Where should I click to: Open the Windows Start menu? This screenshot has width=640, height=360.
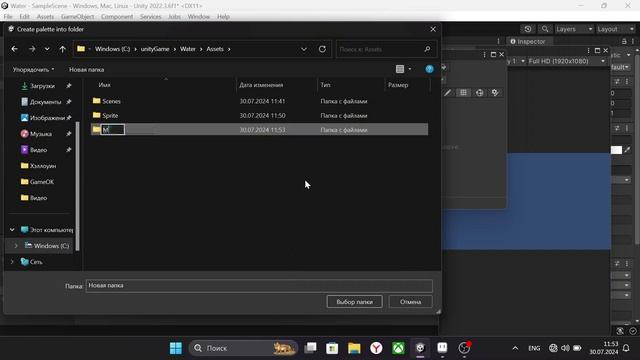176,348
